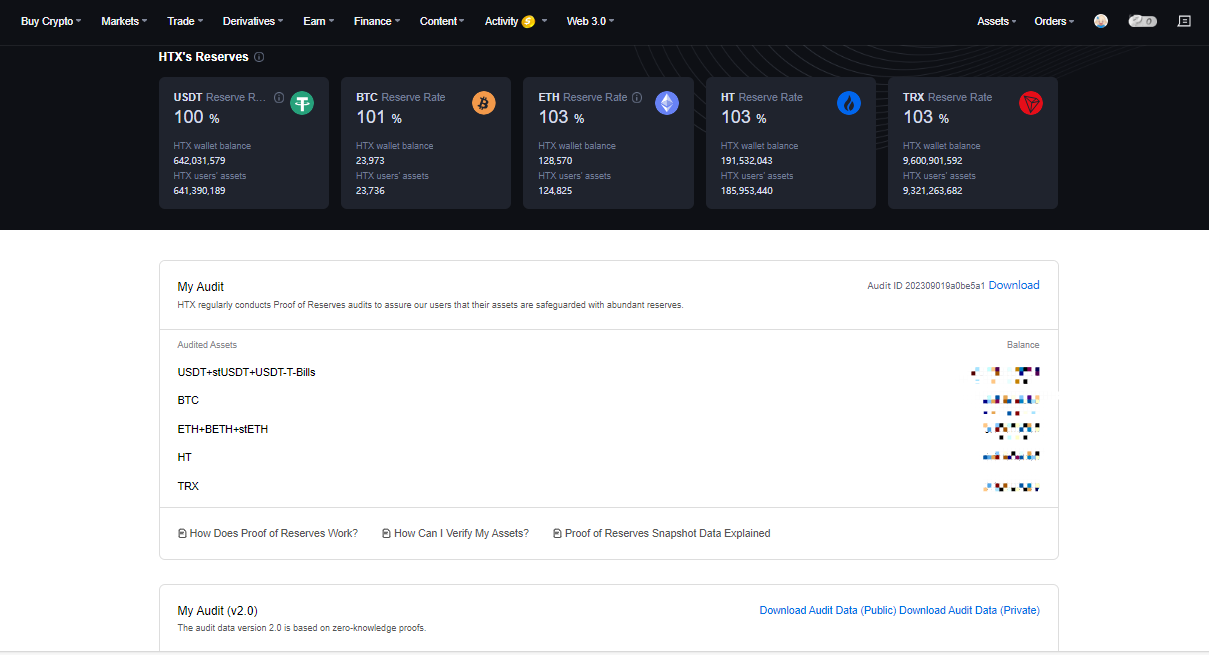Open the Orders dropdown
Image resolution: width=1209 pixels, height=655 pixels.
pos(1055,21)
